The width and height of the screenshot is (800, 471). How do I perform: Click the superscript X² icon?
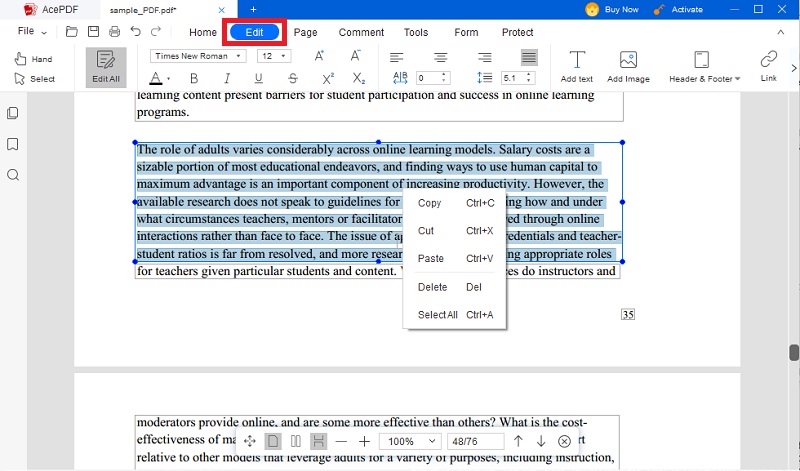click(328, 78)
